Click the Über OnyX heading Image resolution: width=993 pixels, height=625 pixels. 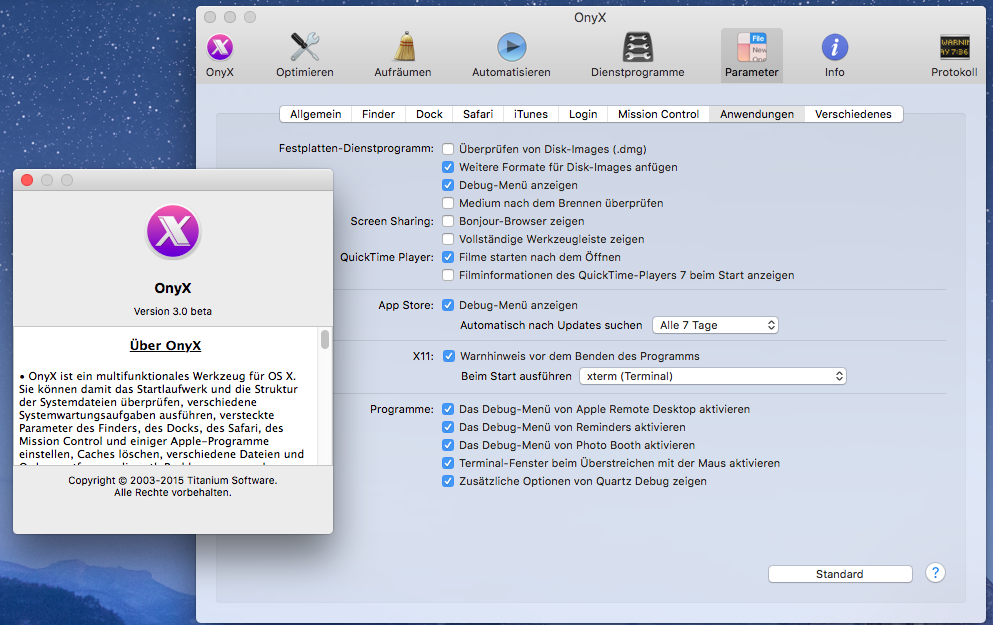pyautogui.click(x=165, y=346)
